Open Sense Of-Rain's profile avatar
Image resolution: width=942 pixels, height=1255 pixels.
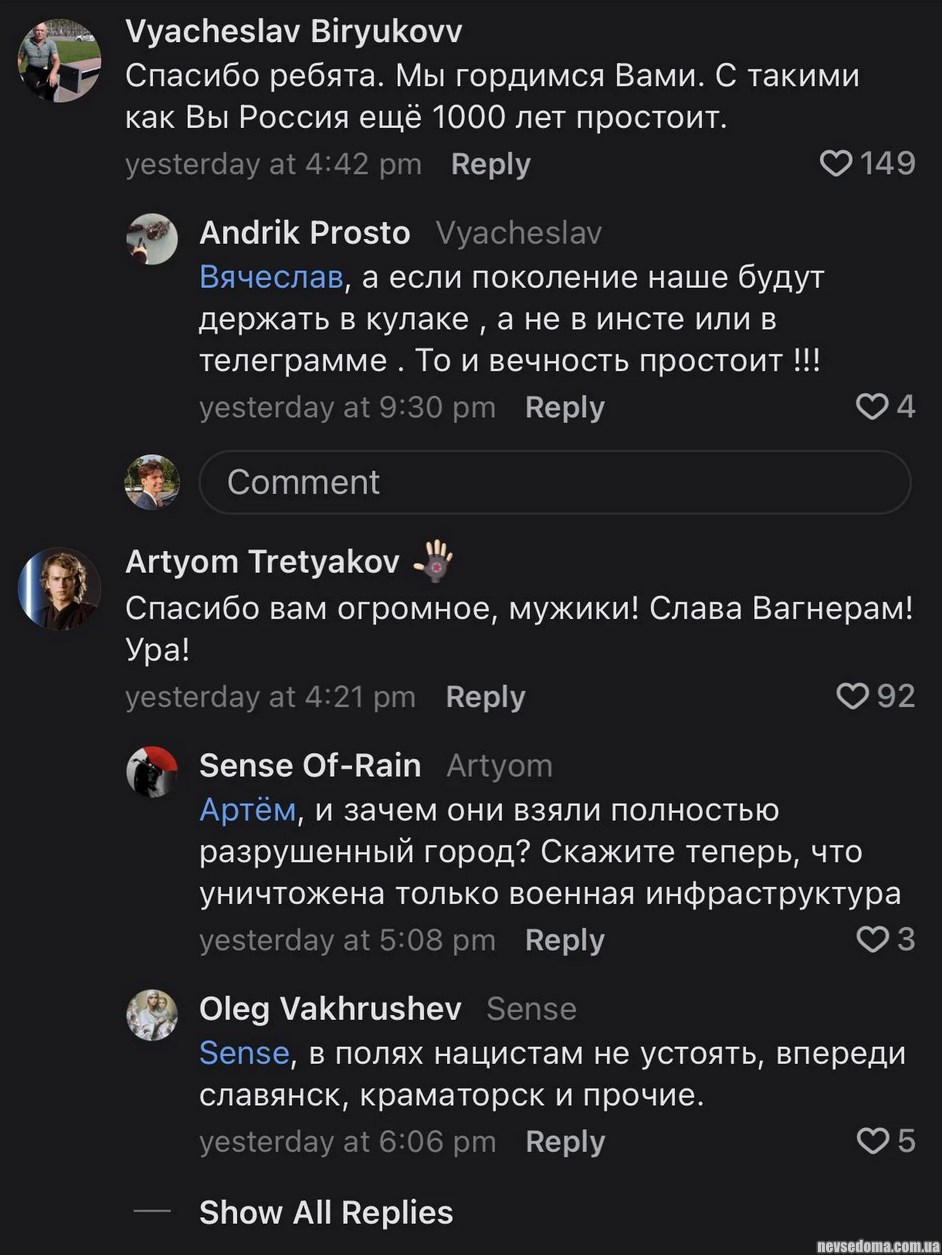tap(152, 771)
